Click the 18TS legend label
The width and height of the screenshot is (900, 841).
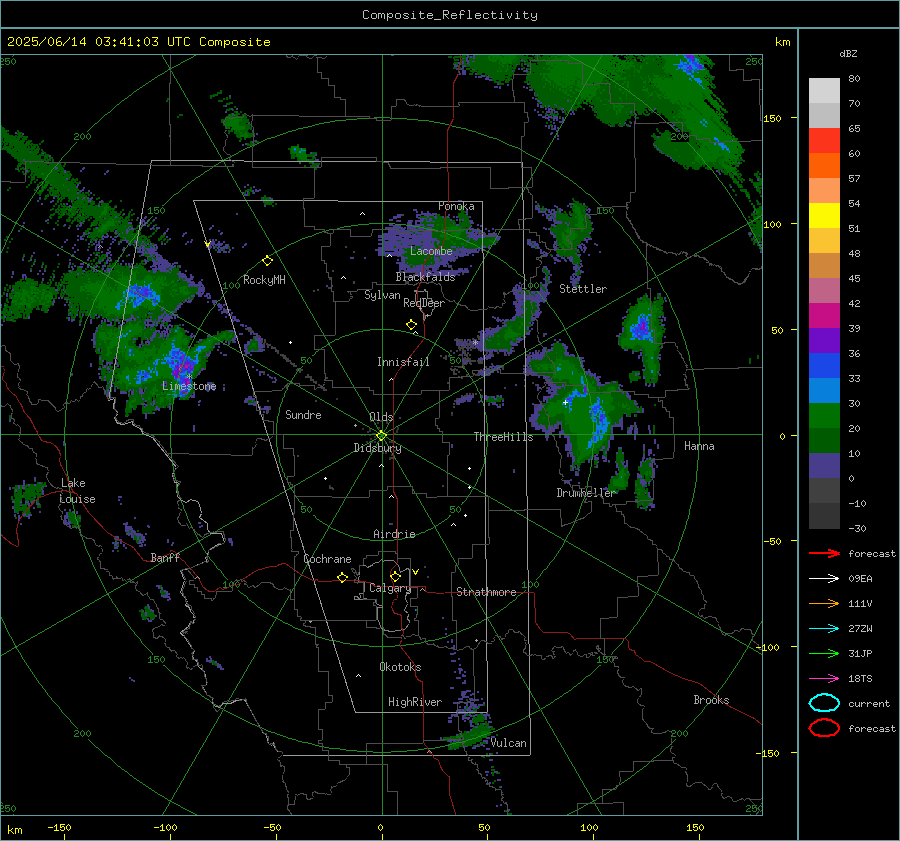[x=860, y=679]
